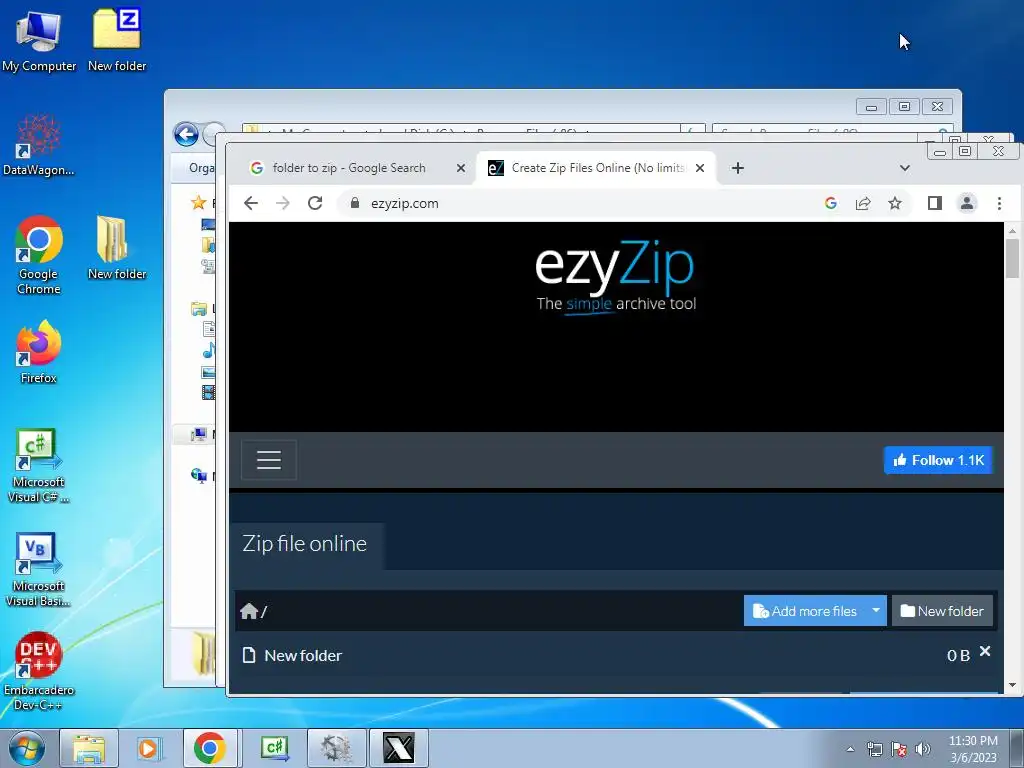The image size is (1024, 768).
Task: Show hidden tray icons arrow
Action: coord(850,749)
